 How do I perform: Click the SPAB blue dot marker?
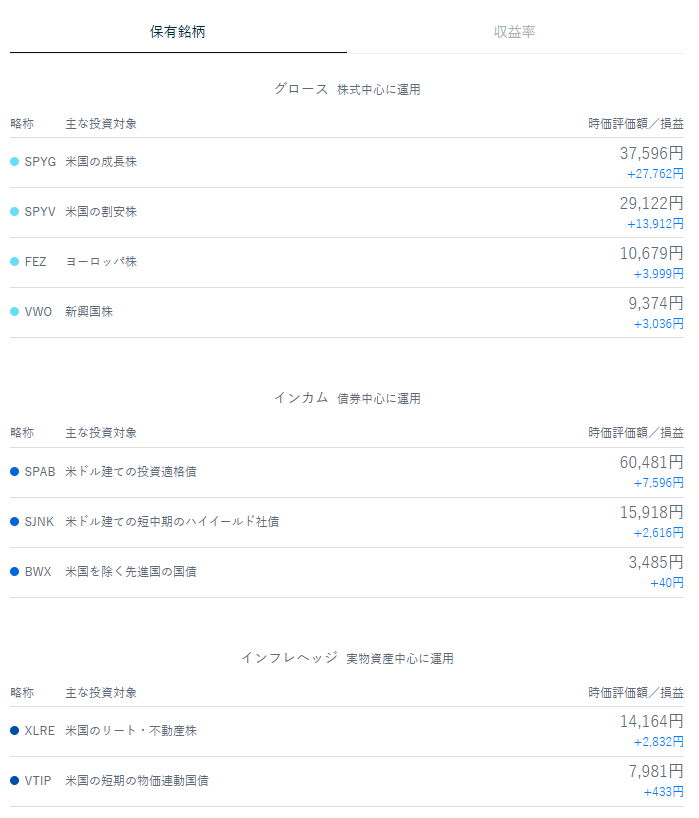click(x=15, y=472)
